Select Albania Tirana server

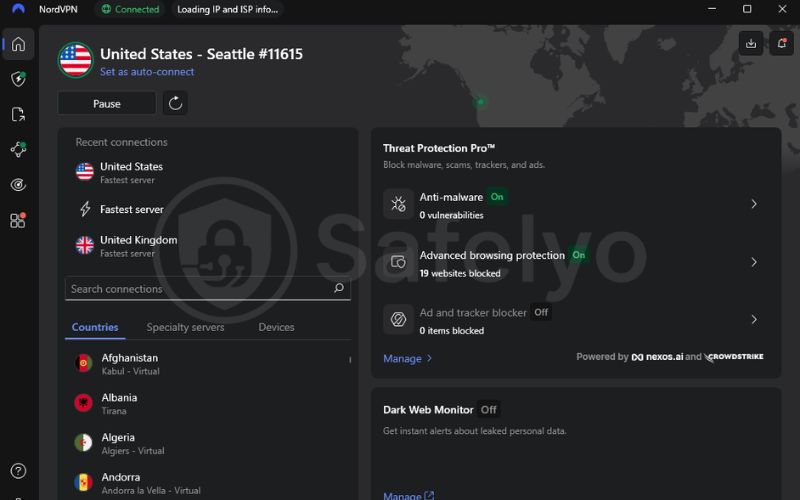208,403
